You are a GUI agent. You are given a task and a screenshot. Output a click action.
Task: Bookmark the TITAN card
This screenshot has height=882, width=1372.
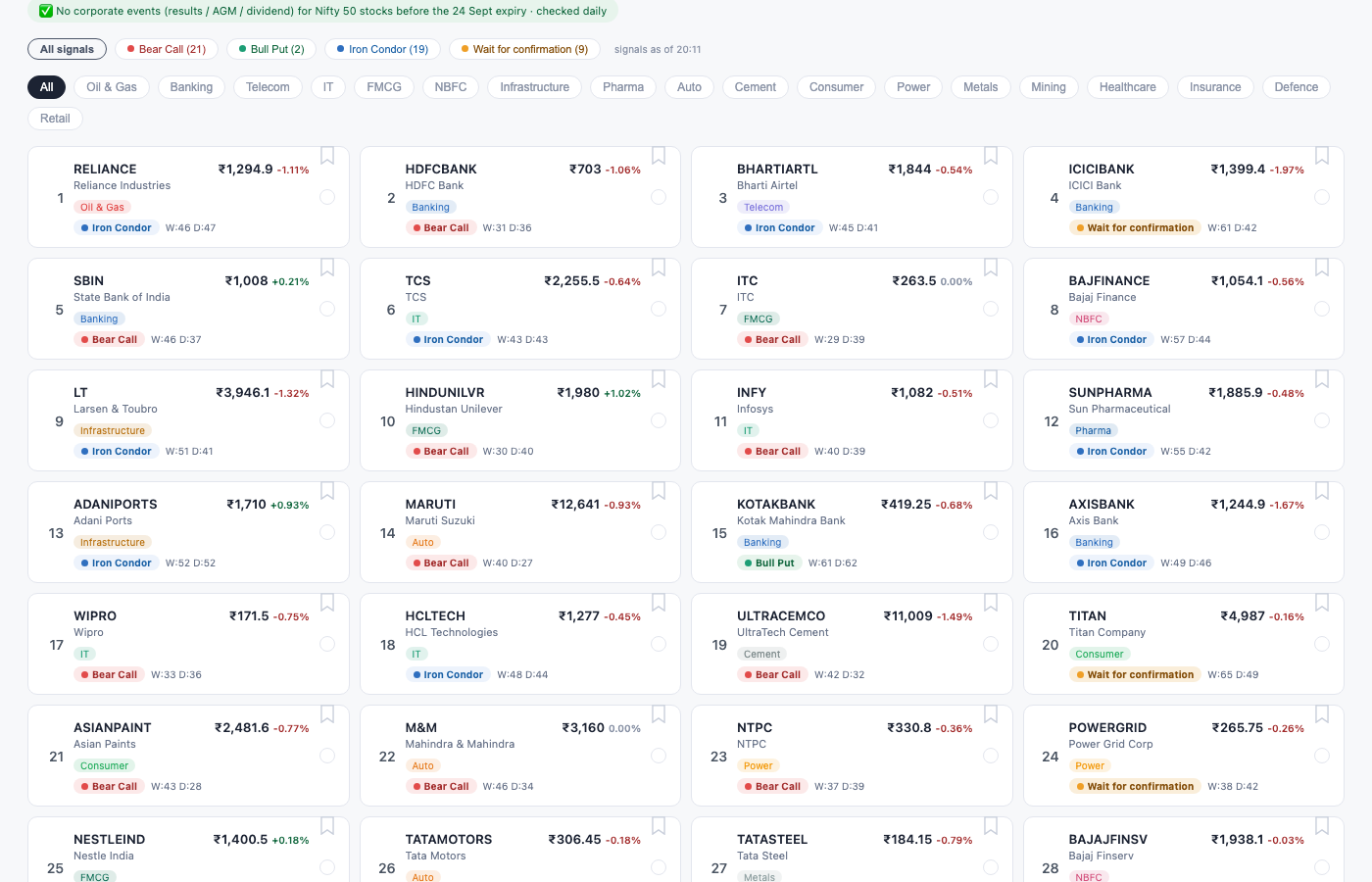1322,603
